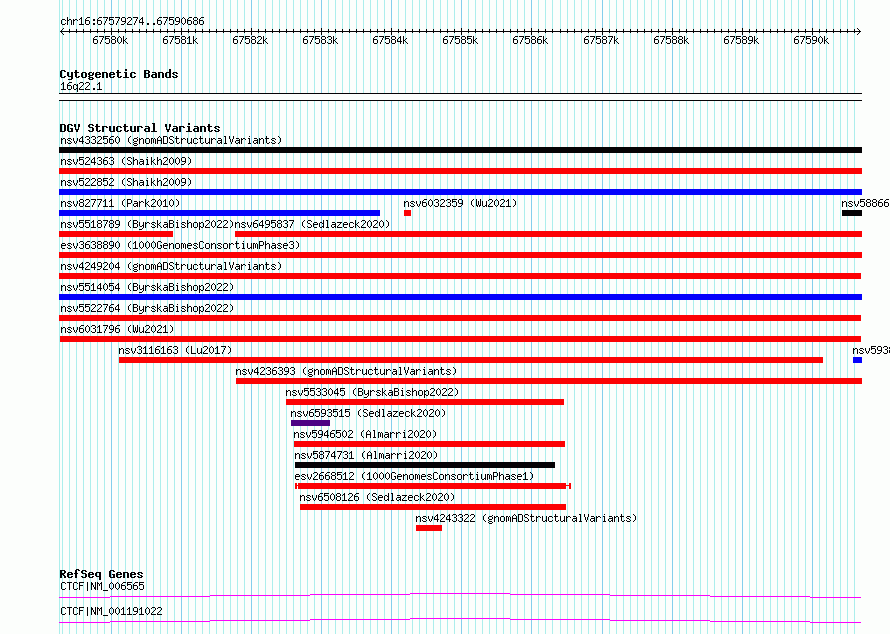Click the blue nsv522852 Shaikh2009 variant bar
The height and width of the screenshot is (634, 890).
460,192
